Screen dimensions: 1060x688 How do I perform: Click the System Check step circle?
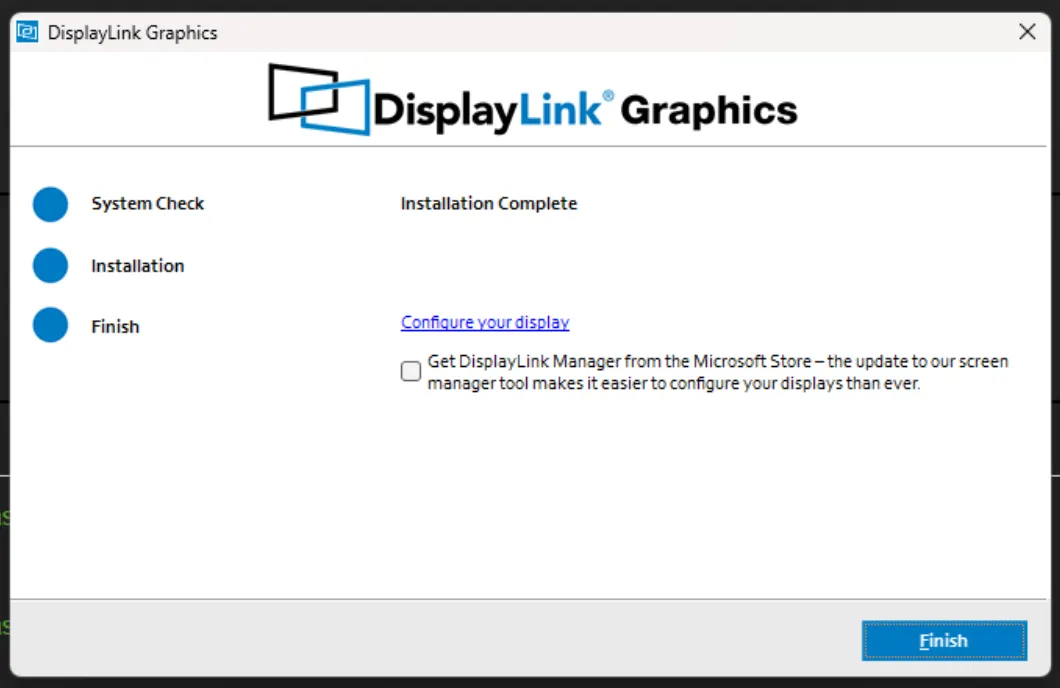50,204
